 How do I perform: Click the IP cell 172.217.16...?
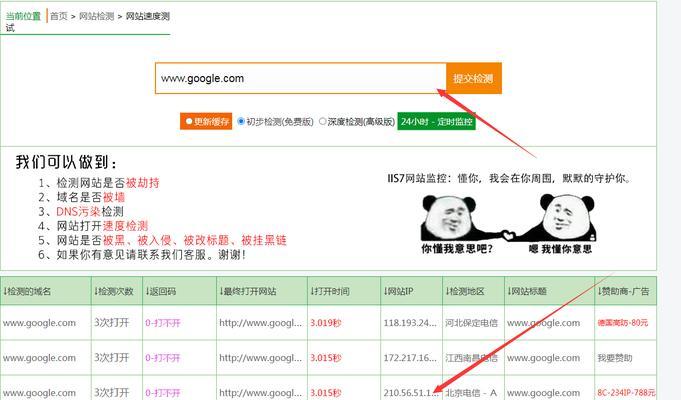tap(410, 358)
